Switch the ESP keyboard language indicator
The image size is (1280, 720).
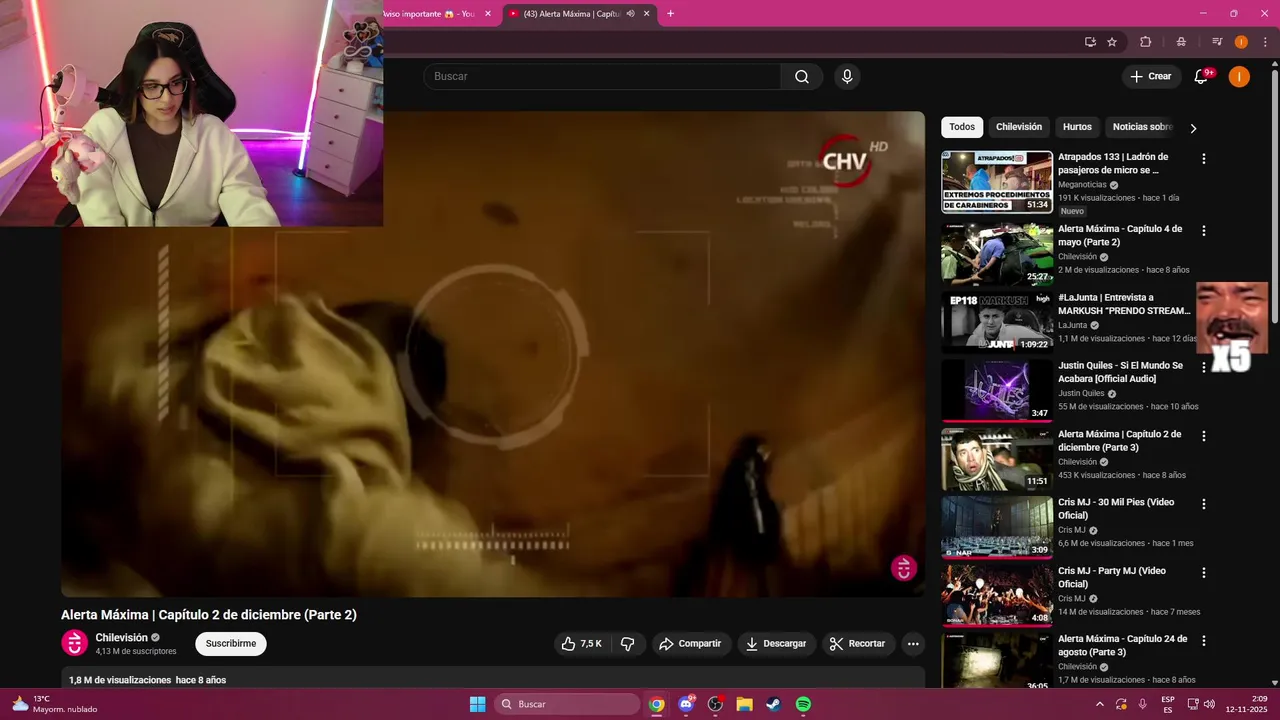(1168, 704)
